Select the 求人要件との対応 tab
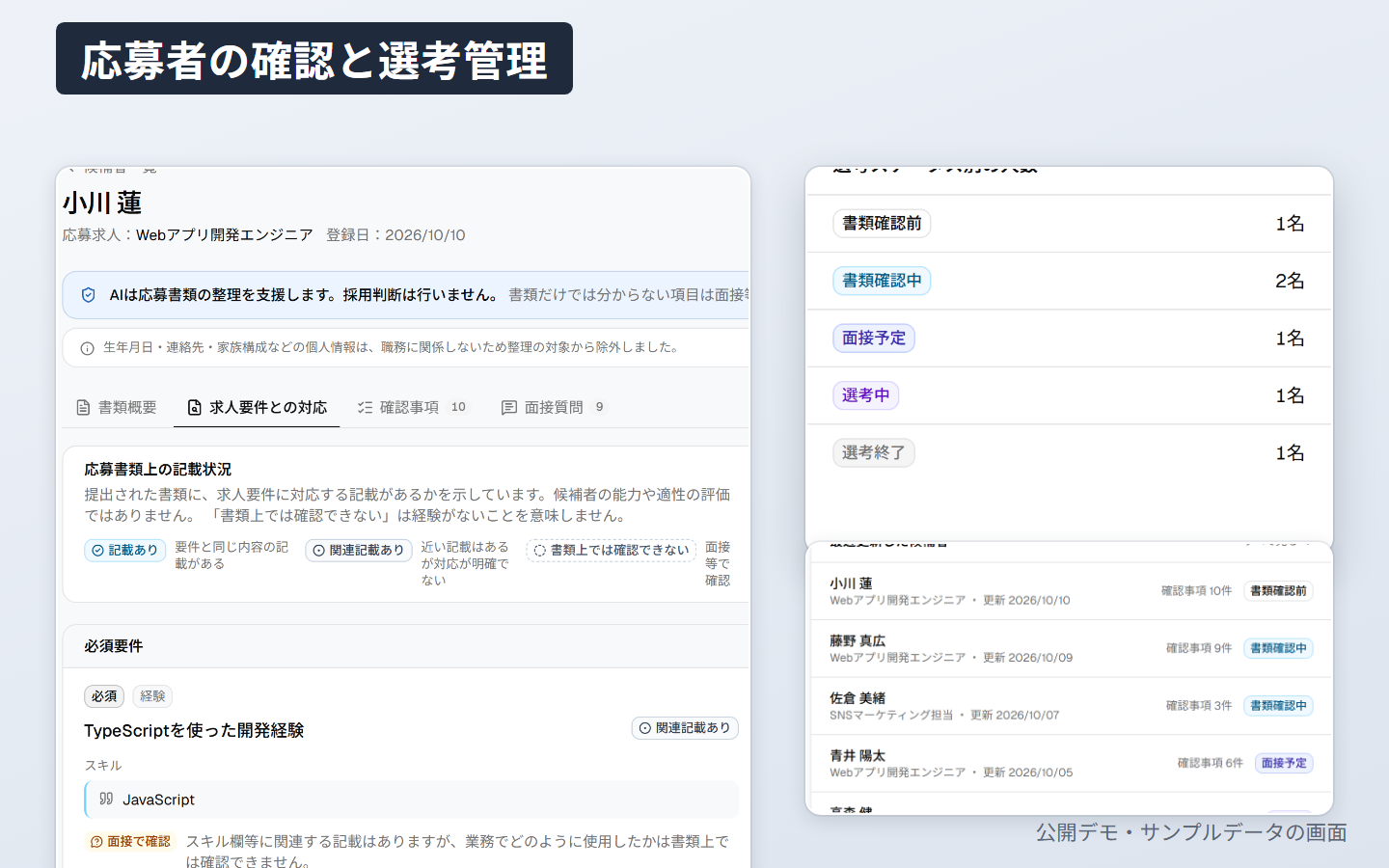Screen dimensions: 1389x868 [257, 408]
